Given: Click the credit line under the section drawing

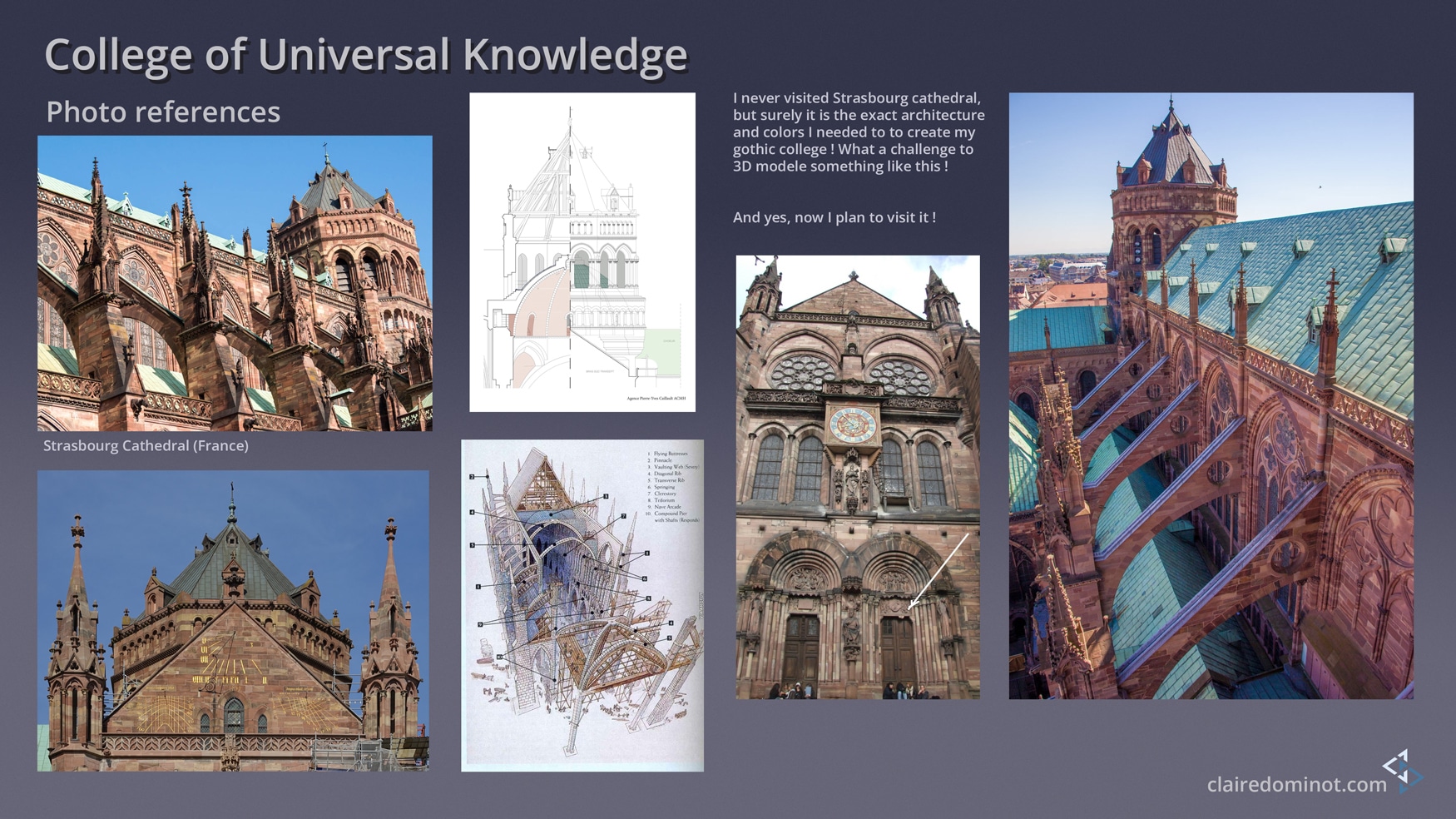Looking at the screenshot, I should 656,399.
